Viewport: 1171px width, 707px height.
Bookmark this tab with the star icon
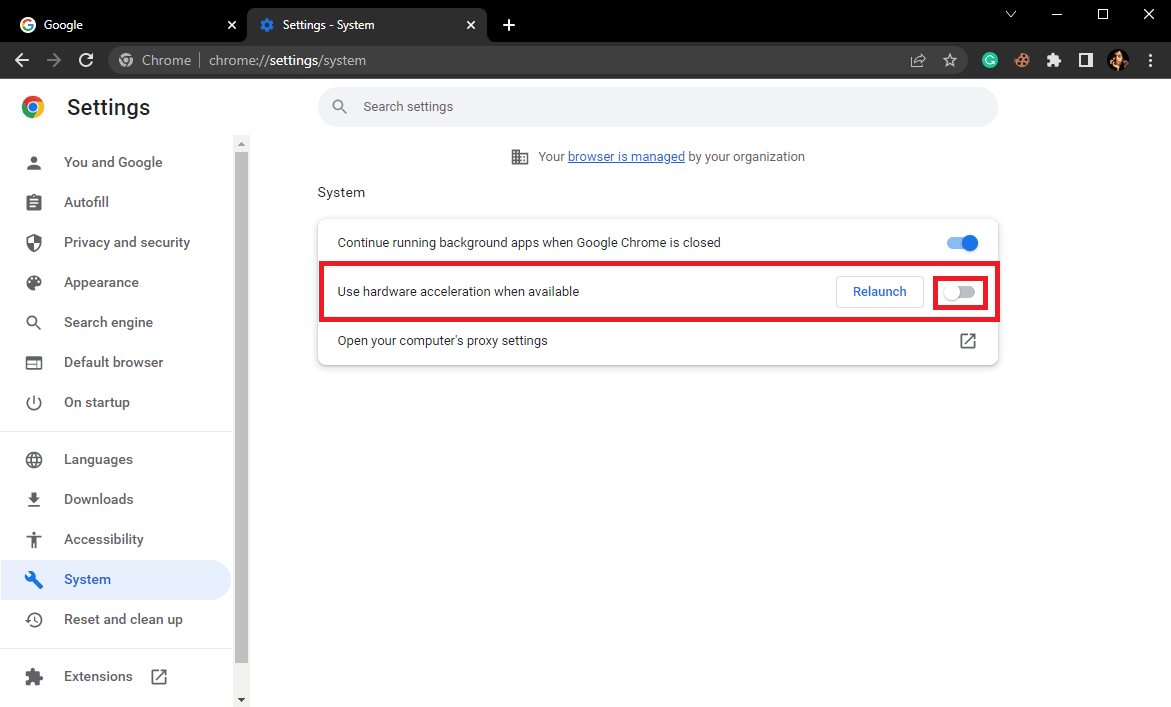950,60
